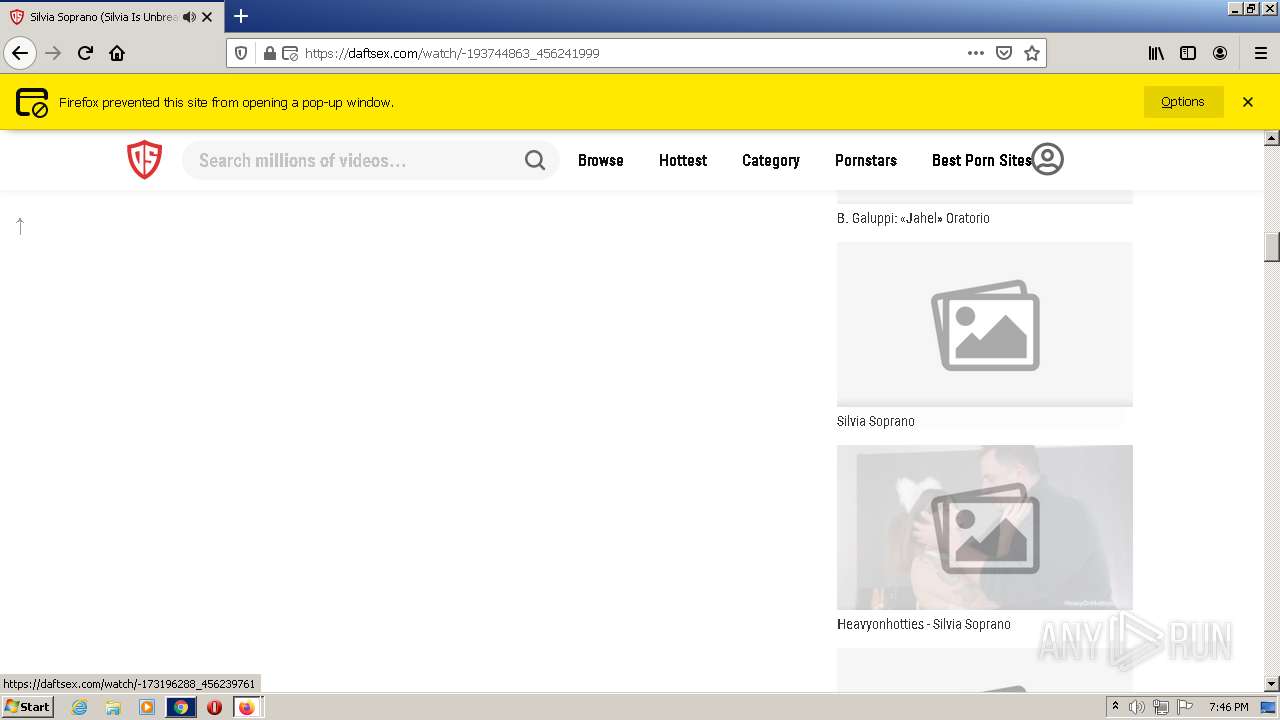Screen dimensions: 1280x720
Task: Open page actions three-dot menu
Action: point(976,53)
